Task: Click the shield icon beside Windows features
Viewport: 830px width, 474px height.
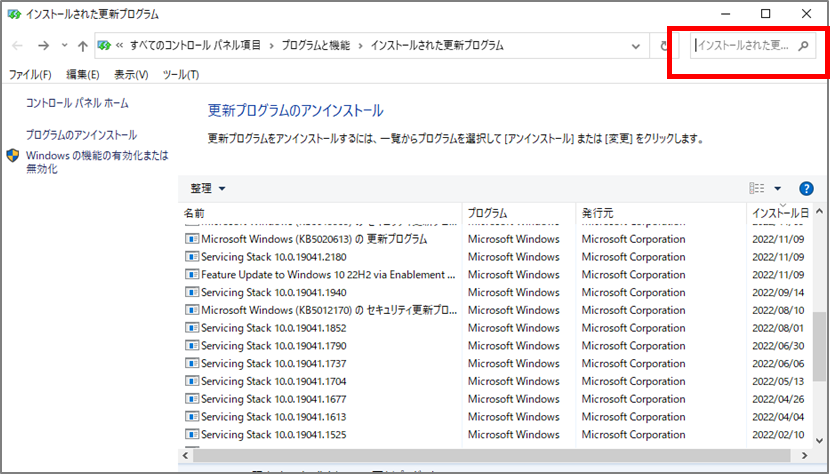Action: point(13,156)
